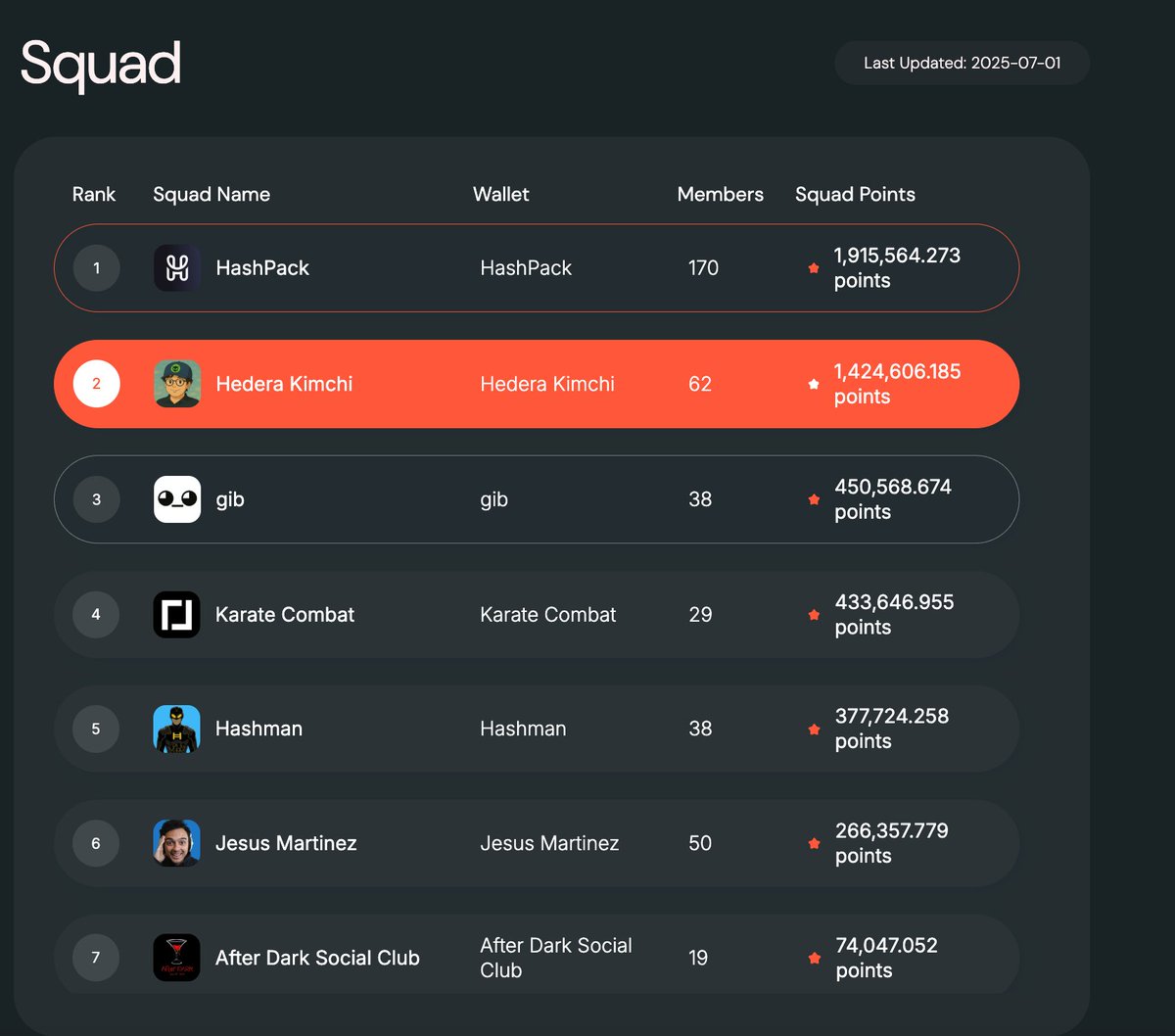Click gib's member count 38
The image size is (1175, 1036).
point(700,499)
